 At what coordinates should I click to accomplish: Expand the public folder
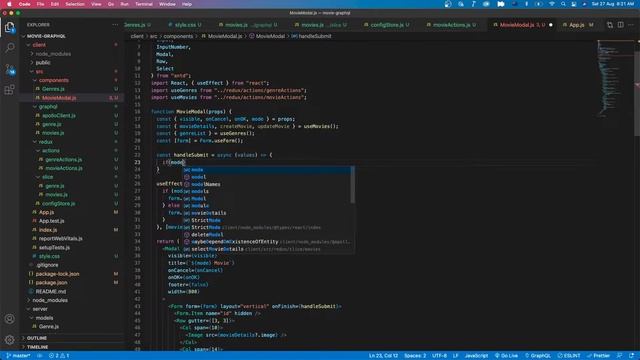(x=42, y=62)
